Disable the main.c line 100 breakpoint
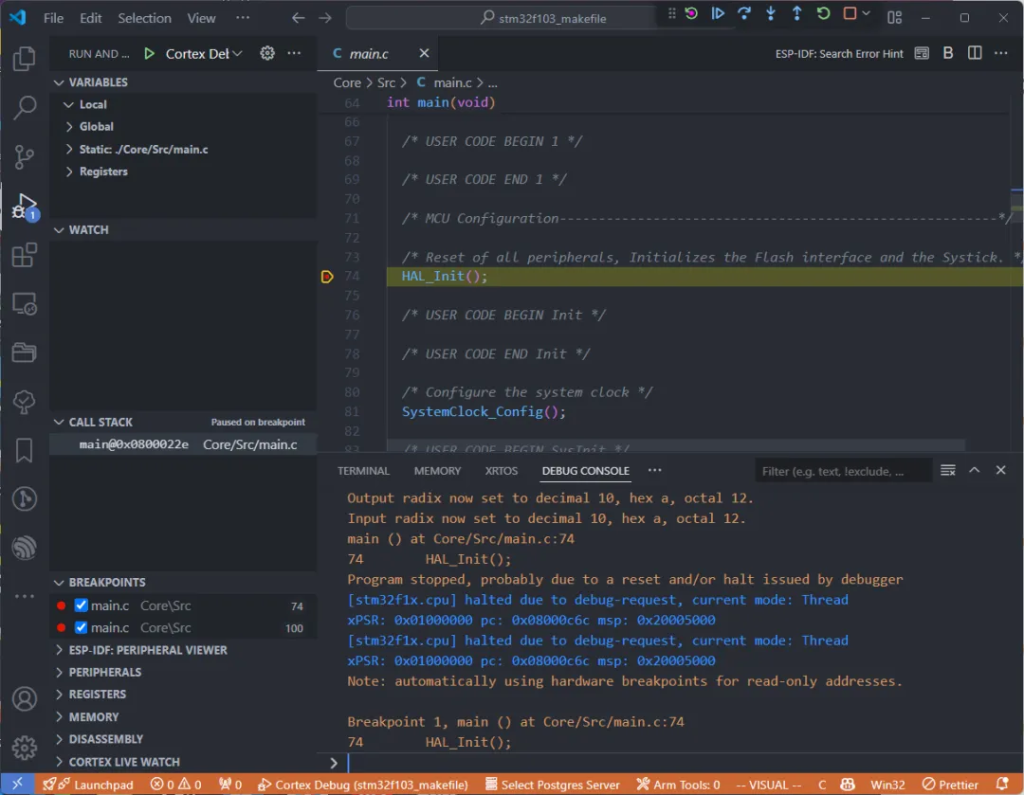Screen dimensions: 1024x795 pos(82,628)
